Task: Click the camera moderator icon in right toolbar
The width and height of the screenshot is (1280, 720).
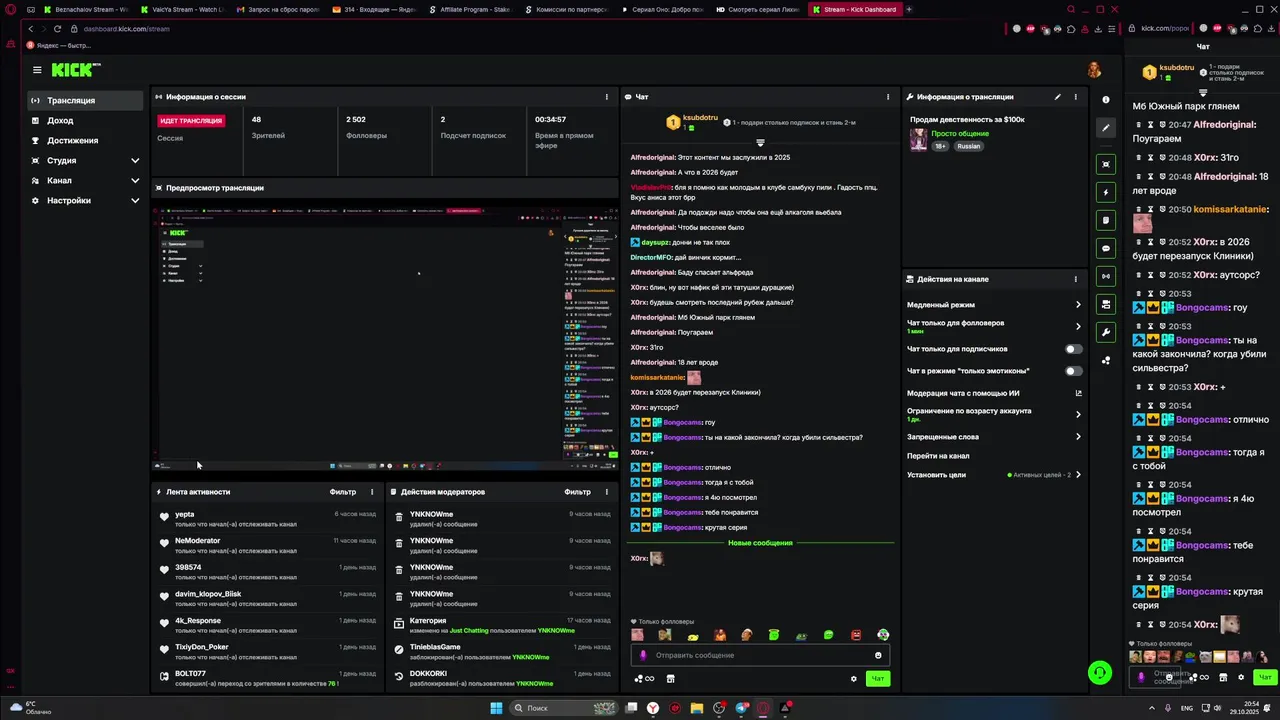Action: point(1105,303)
